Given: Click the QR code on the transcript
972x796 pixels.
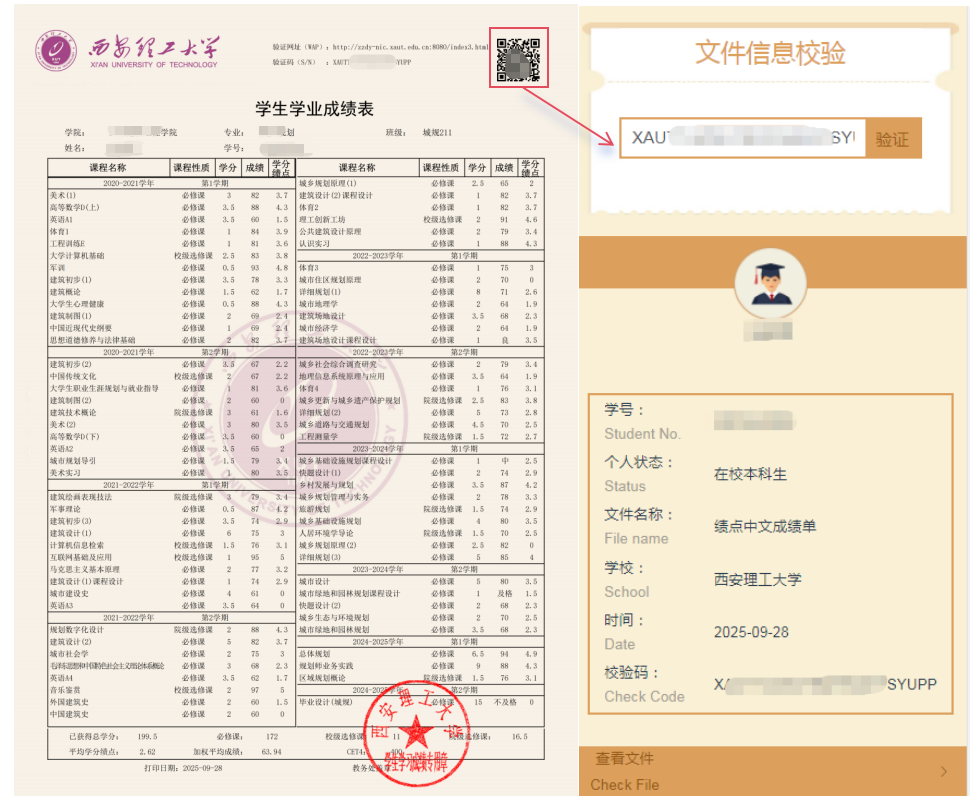Looking at the screenshot, I should pyautogui.click(x=518, y=59).
